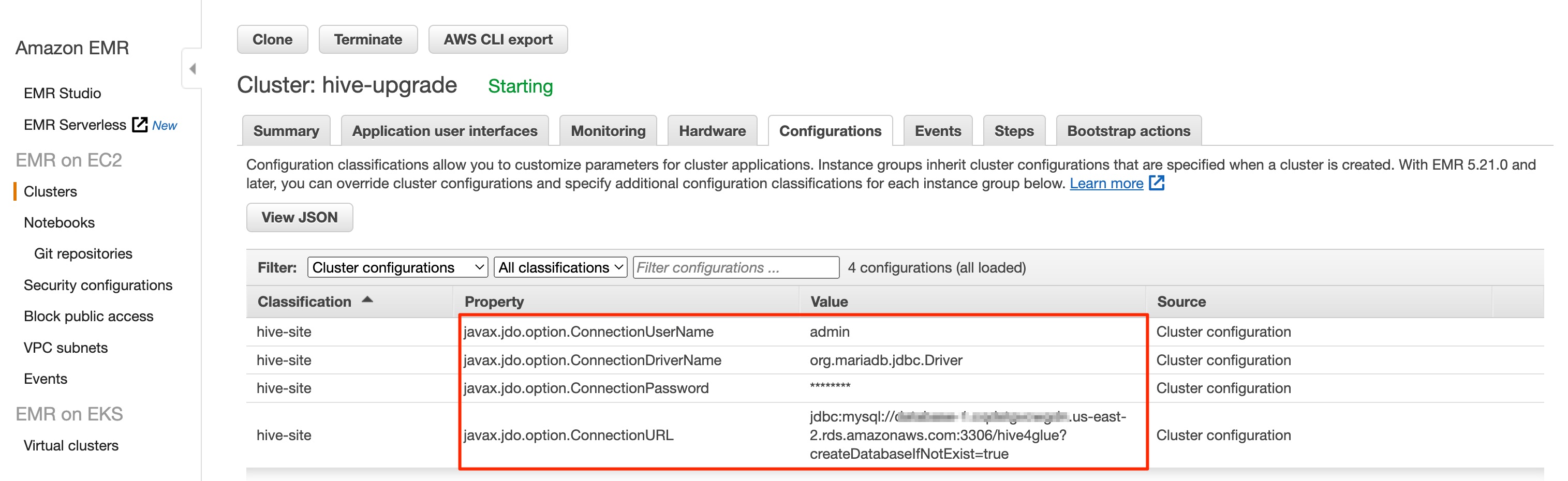Select the javax.jdo.option.ConnectionUserName property cell

pyautogui.click(x=588, y=332)
